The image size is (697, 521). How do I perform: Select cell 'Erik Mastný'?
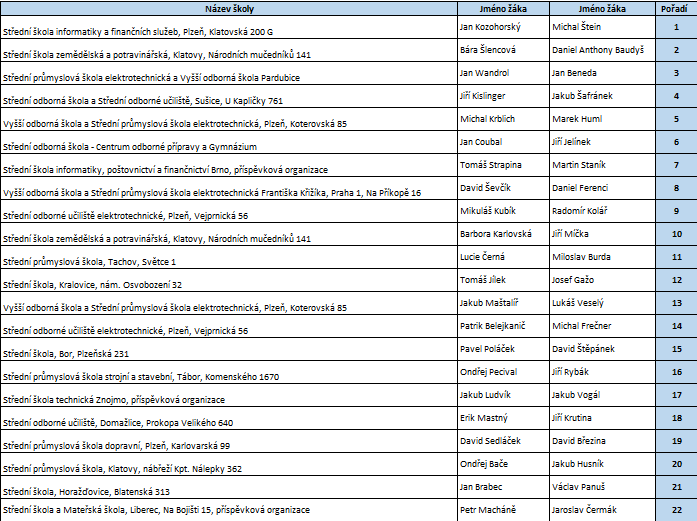(504, 418)
